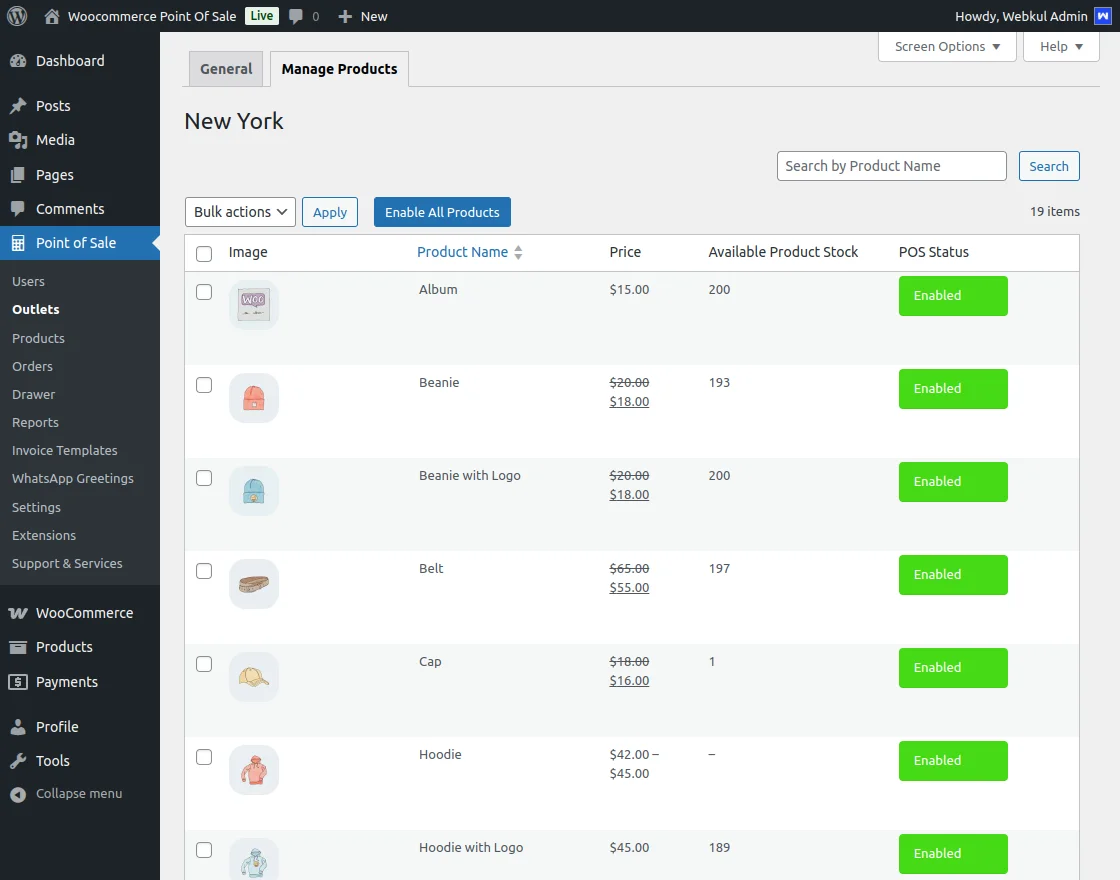The height and width of the screenshot is (880, 1120).
Task: Click the Payments sidebar icon
Action: point(18,682)
